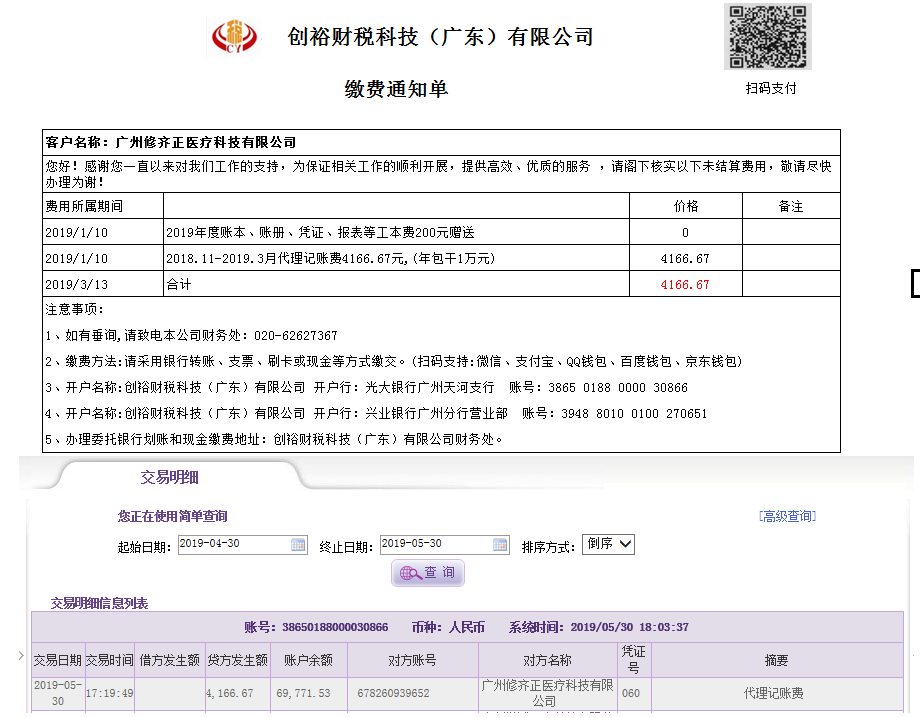Click the 缴费方法 payment methods line

pyautogui.click(x=394, y=361)
